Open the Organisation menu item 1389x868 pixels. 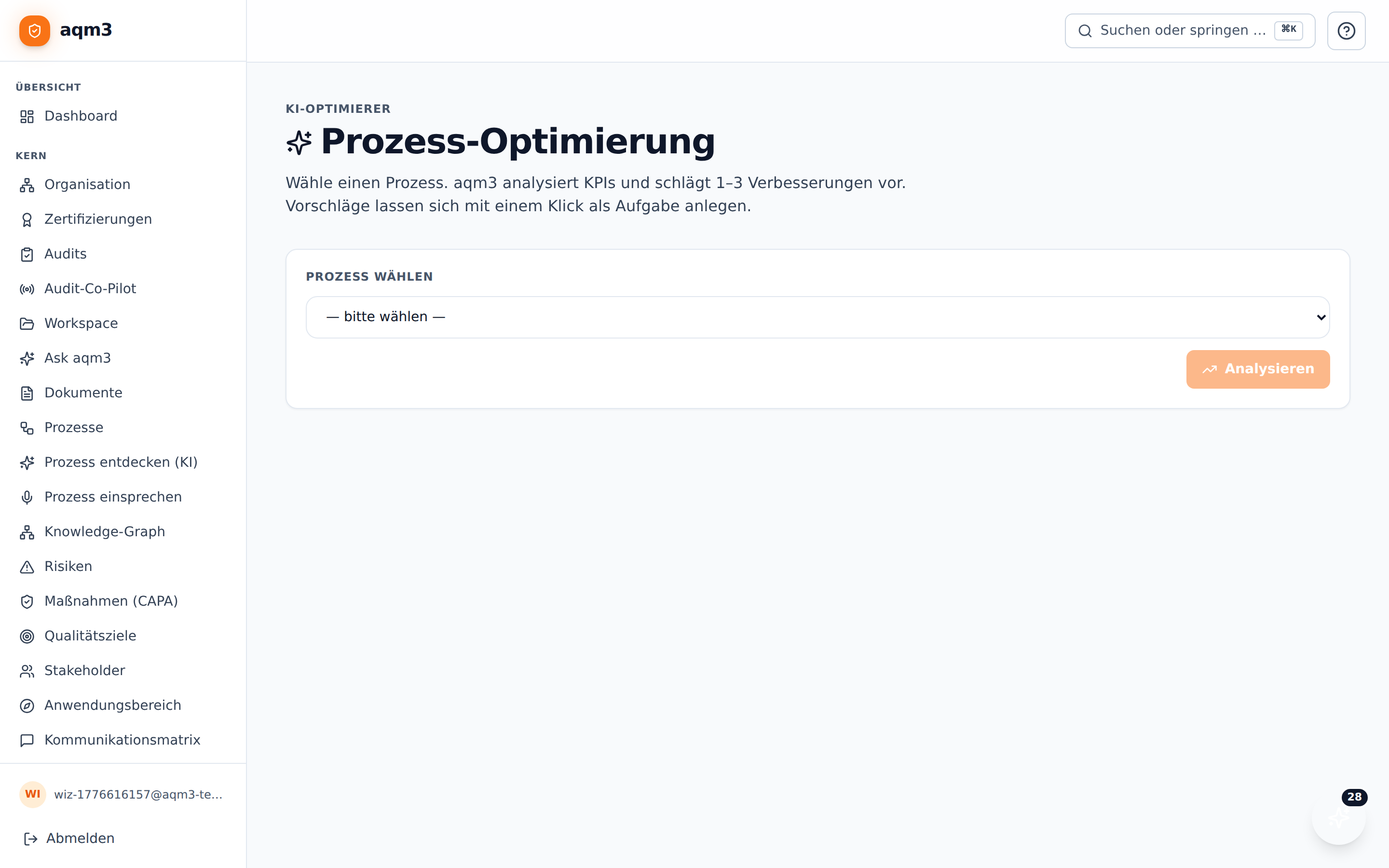[x=123, y=184]
